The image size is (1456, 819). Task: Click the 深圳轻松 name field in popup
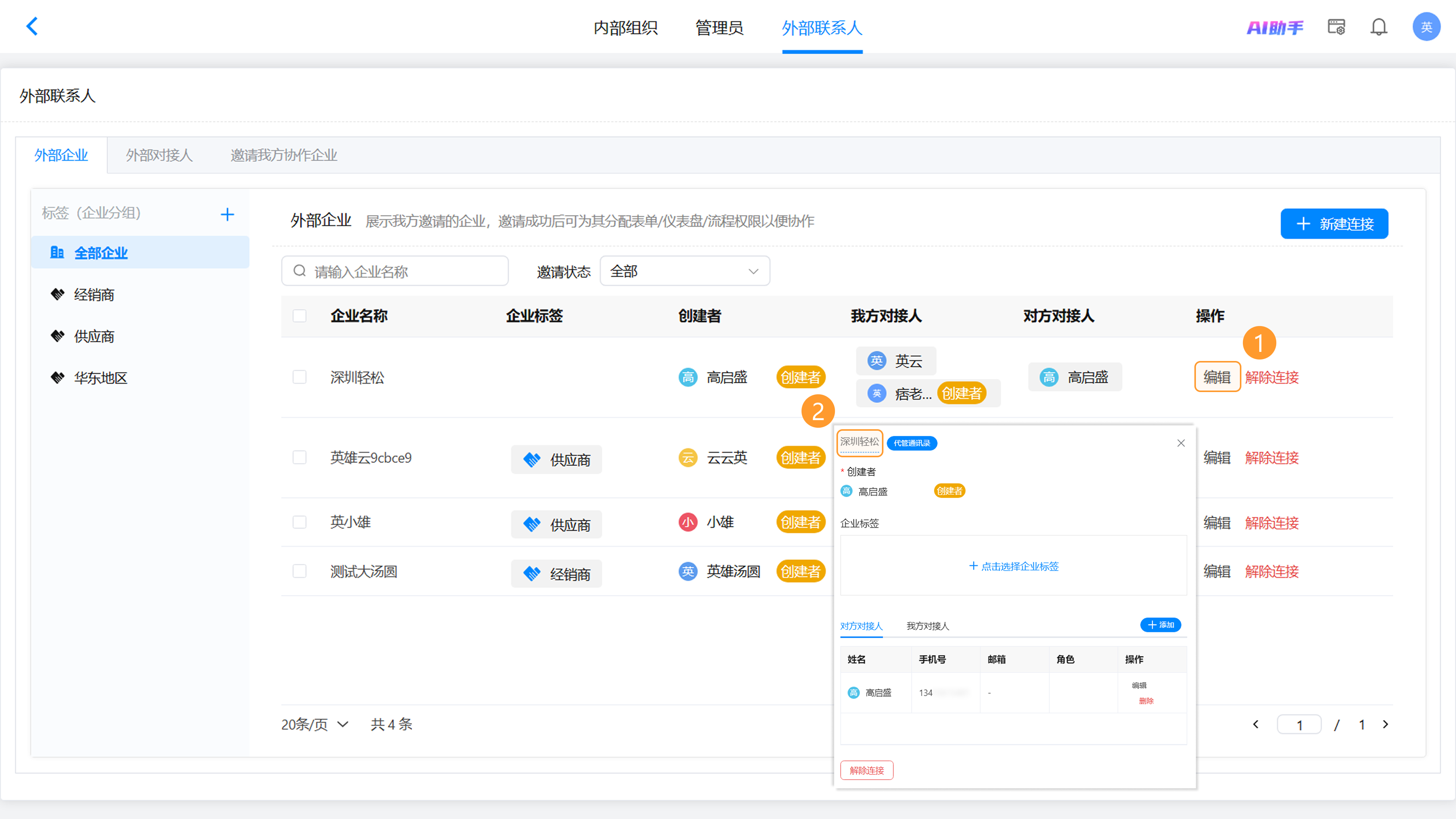pos(859,442)
